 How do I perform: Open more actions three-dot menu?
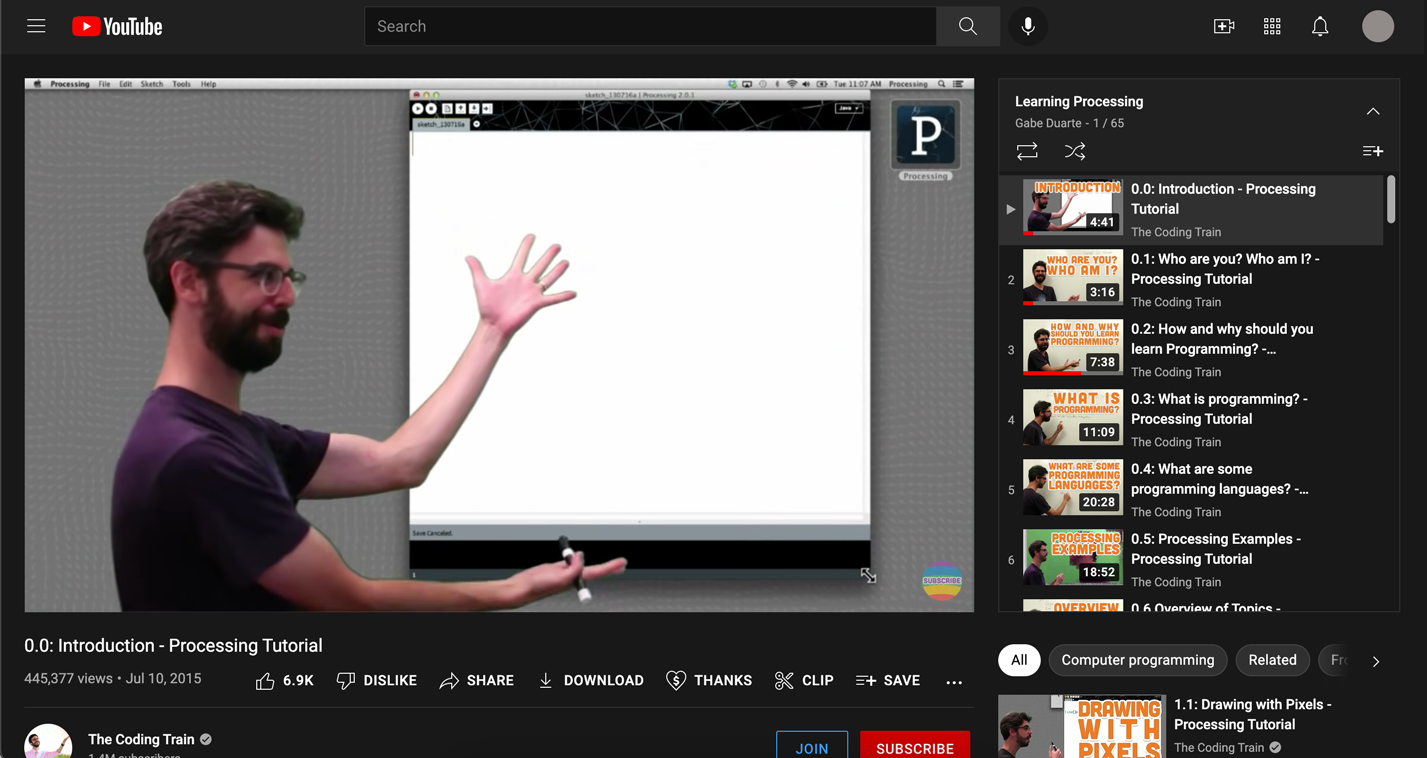pyautogui.click(x=954, y=682)
